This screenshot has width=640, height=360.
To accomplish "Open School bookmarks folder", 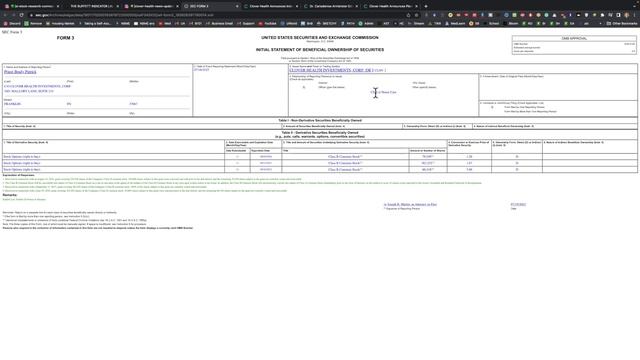I will [492, 24].
